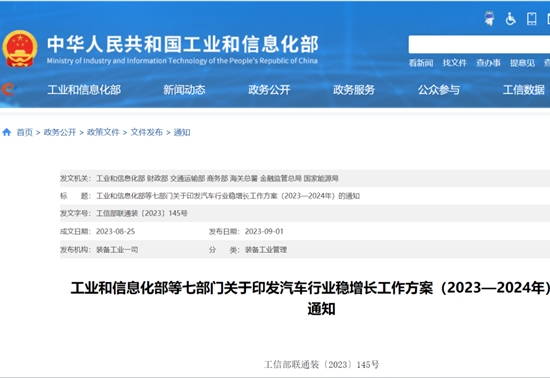Viewport: 550px width, 378px height.
Task: Click the 发布机构 value 装备工业一司
Action: [117, 250]
